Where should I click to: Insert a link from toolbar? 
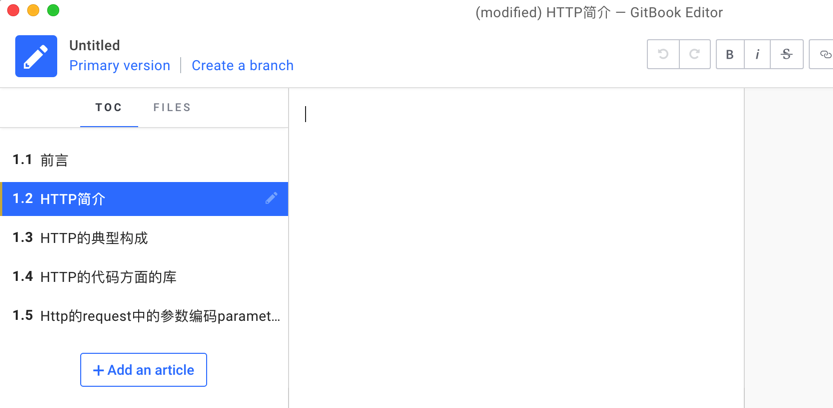click(823, 54)
